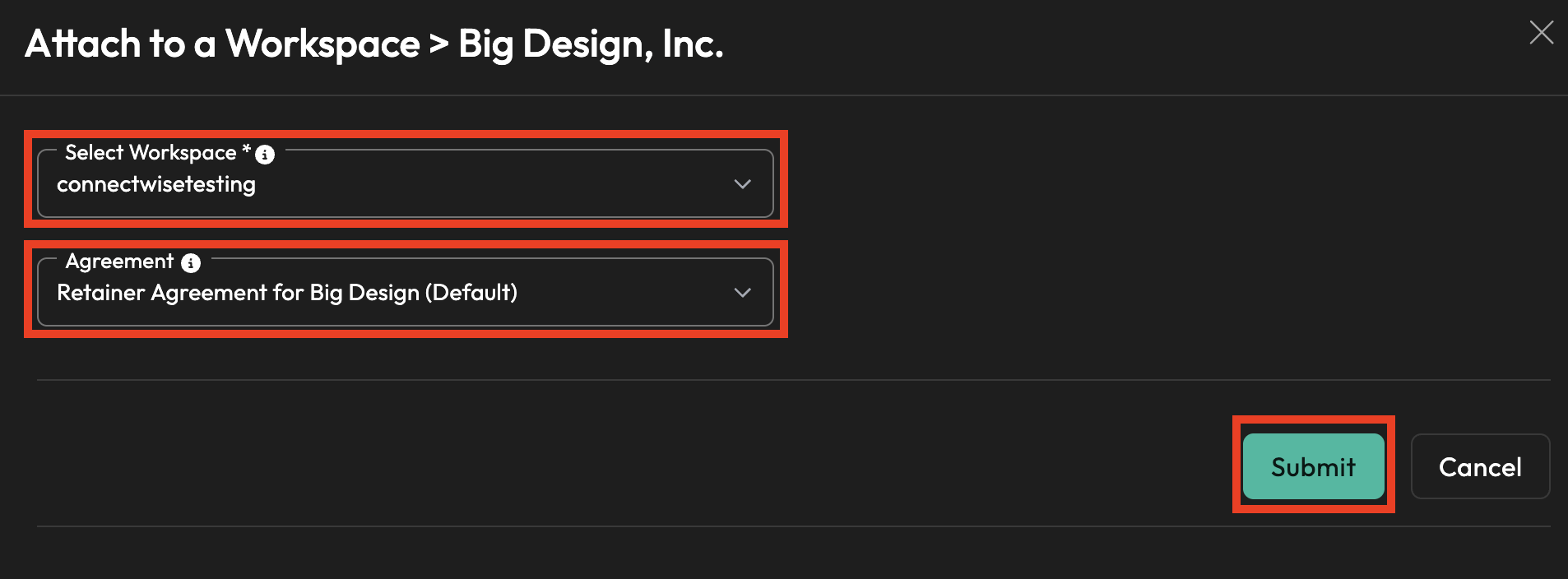The width and height of the screenshot is (1568, 579).
Task: Click the Agreement field label
Action: (x=119, y=262)
